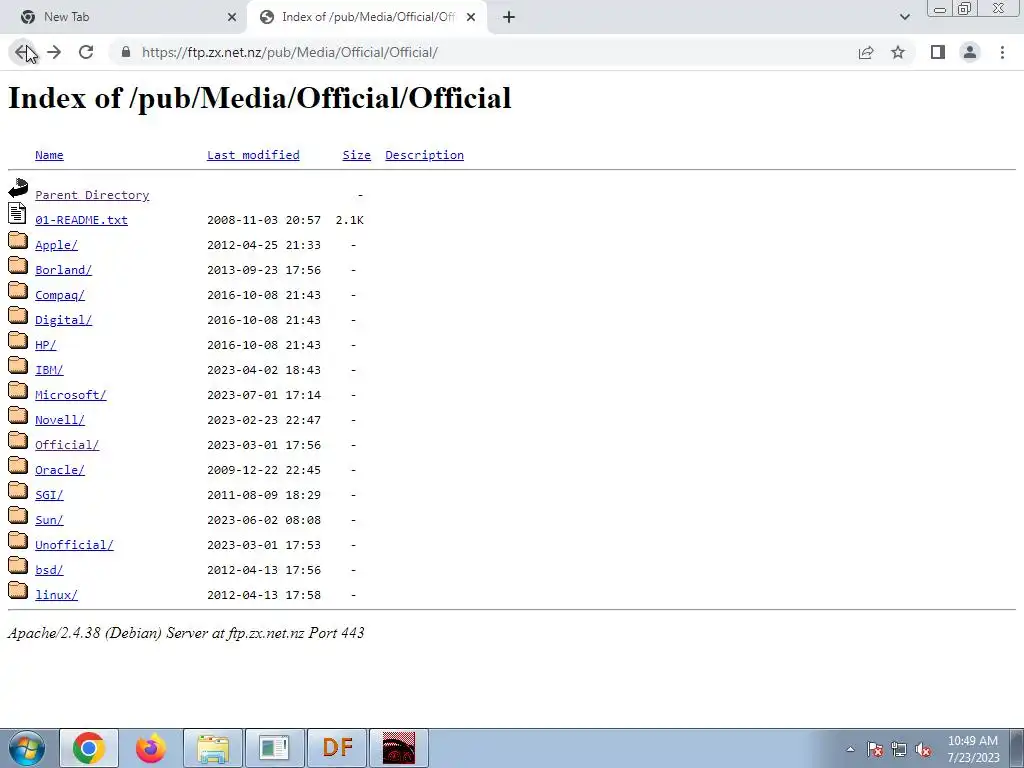The height and width of the screenshot is (768, 1024).
Task: Open the Compaq/ directory link
Action: 59,295
